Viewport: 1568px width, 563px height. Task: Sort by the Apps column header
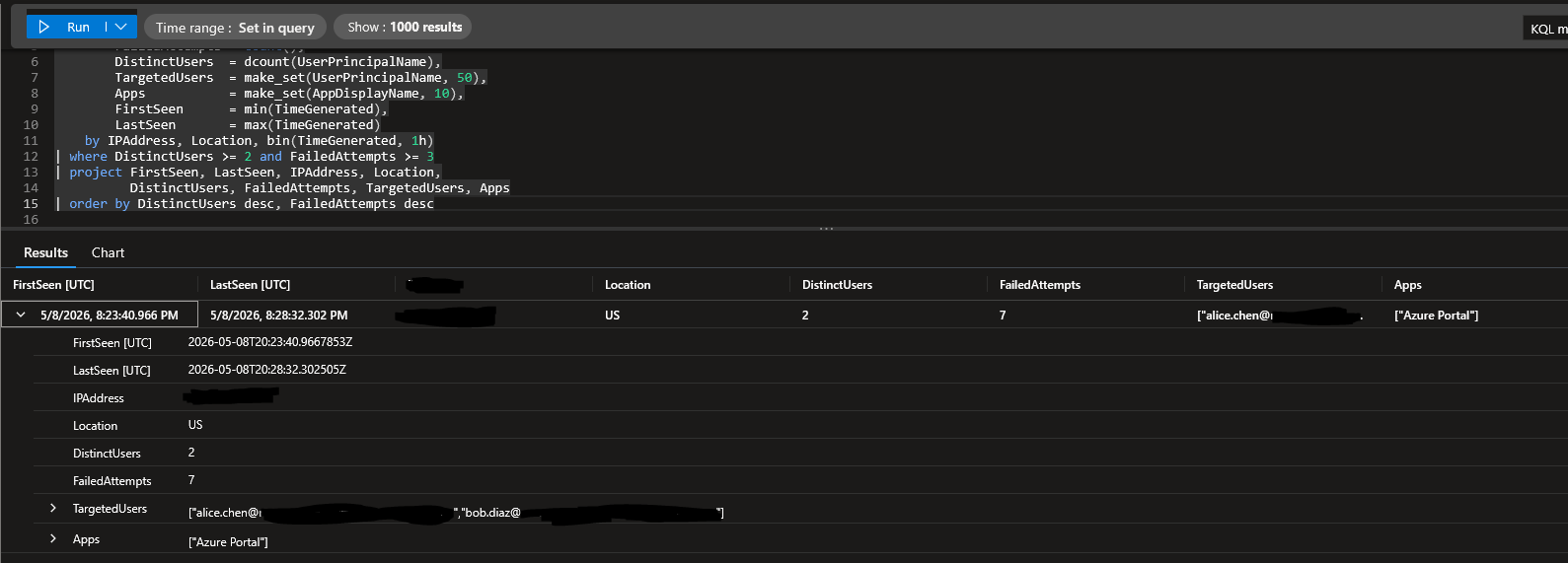point(1407,285)
